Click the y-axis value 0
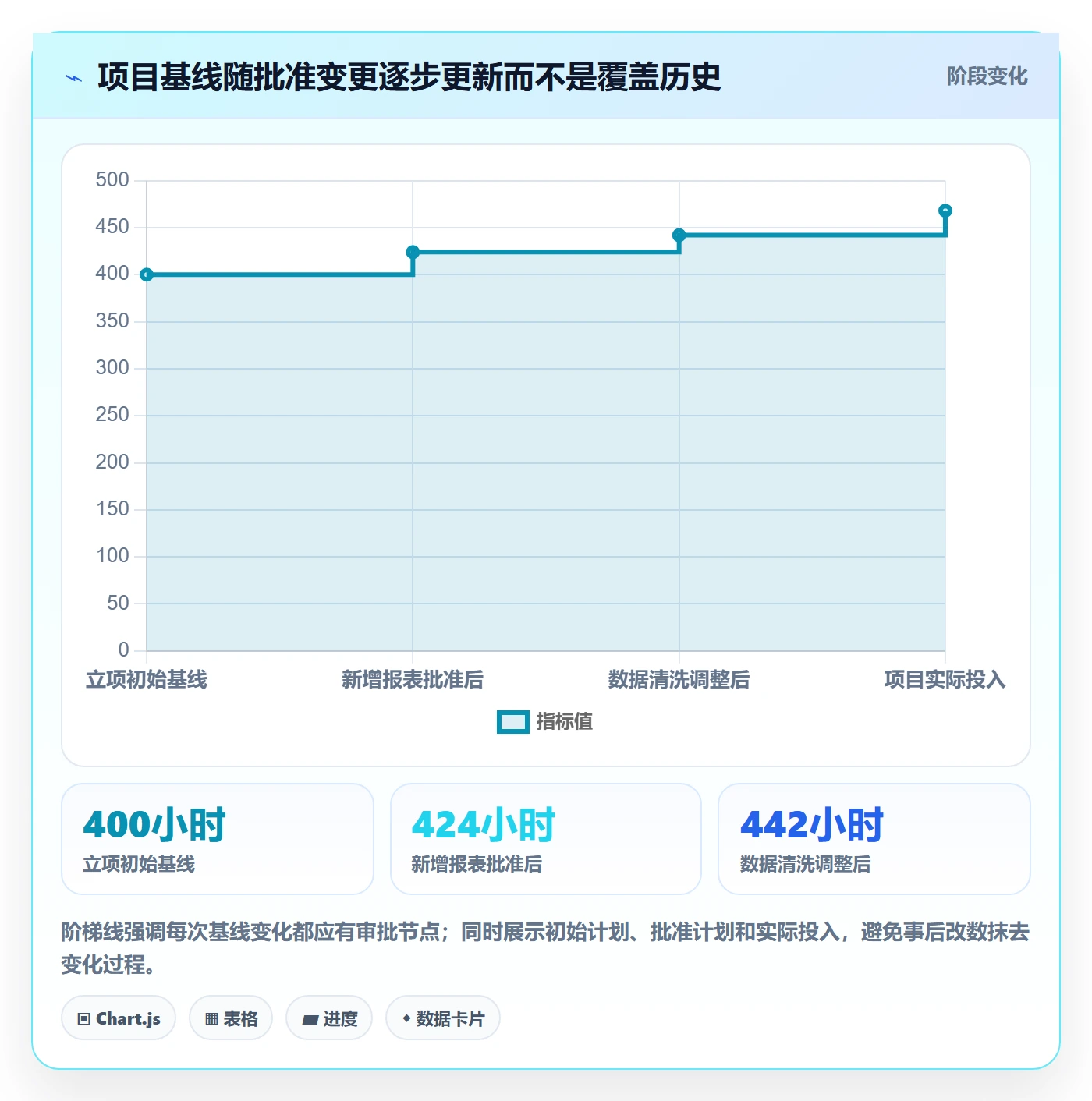This screenshot has width=1092, height=1101. click(124, 650)
